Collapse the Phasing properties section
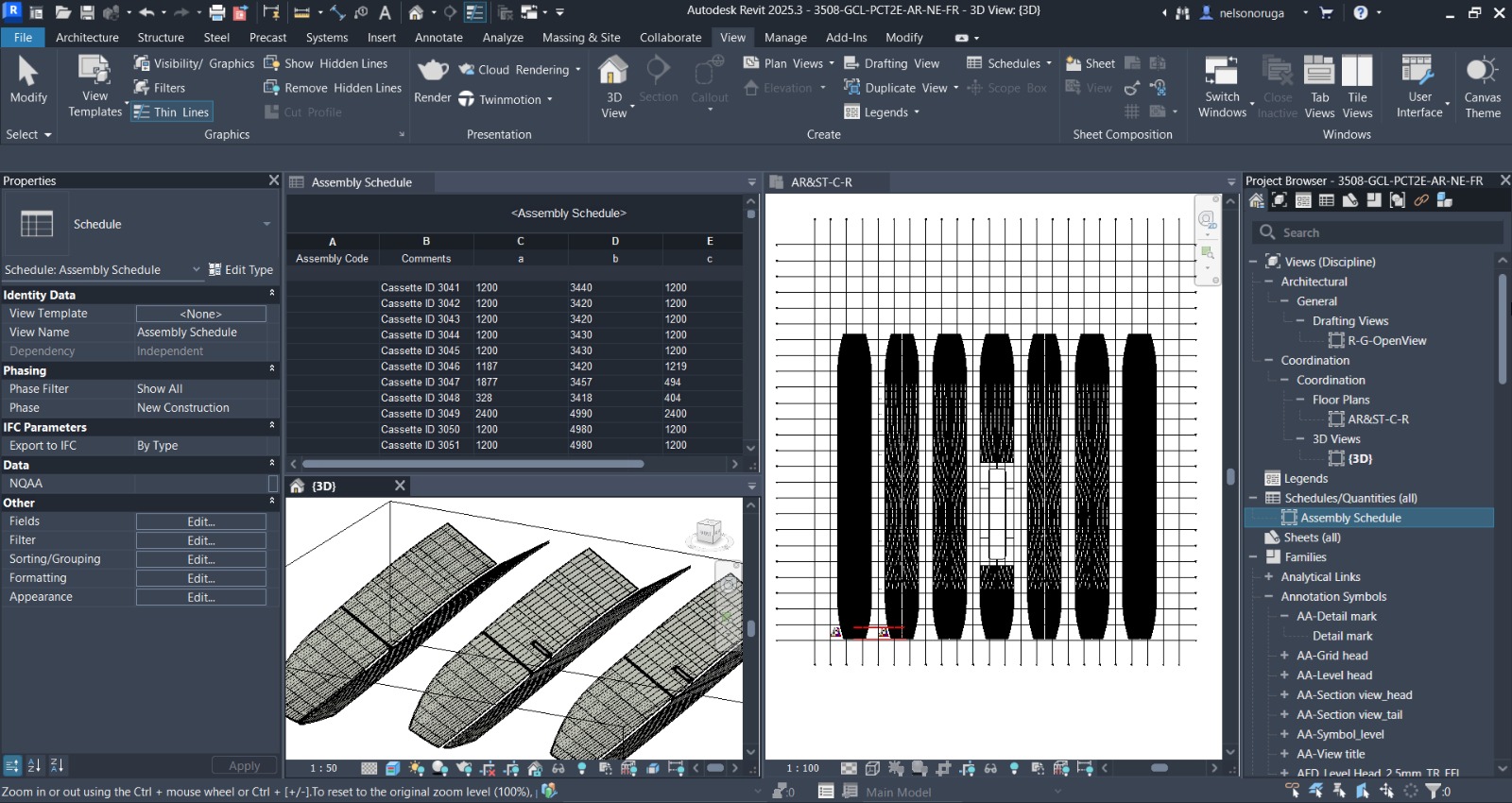1512x803 pixels. 272,369
